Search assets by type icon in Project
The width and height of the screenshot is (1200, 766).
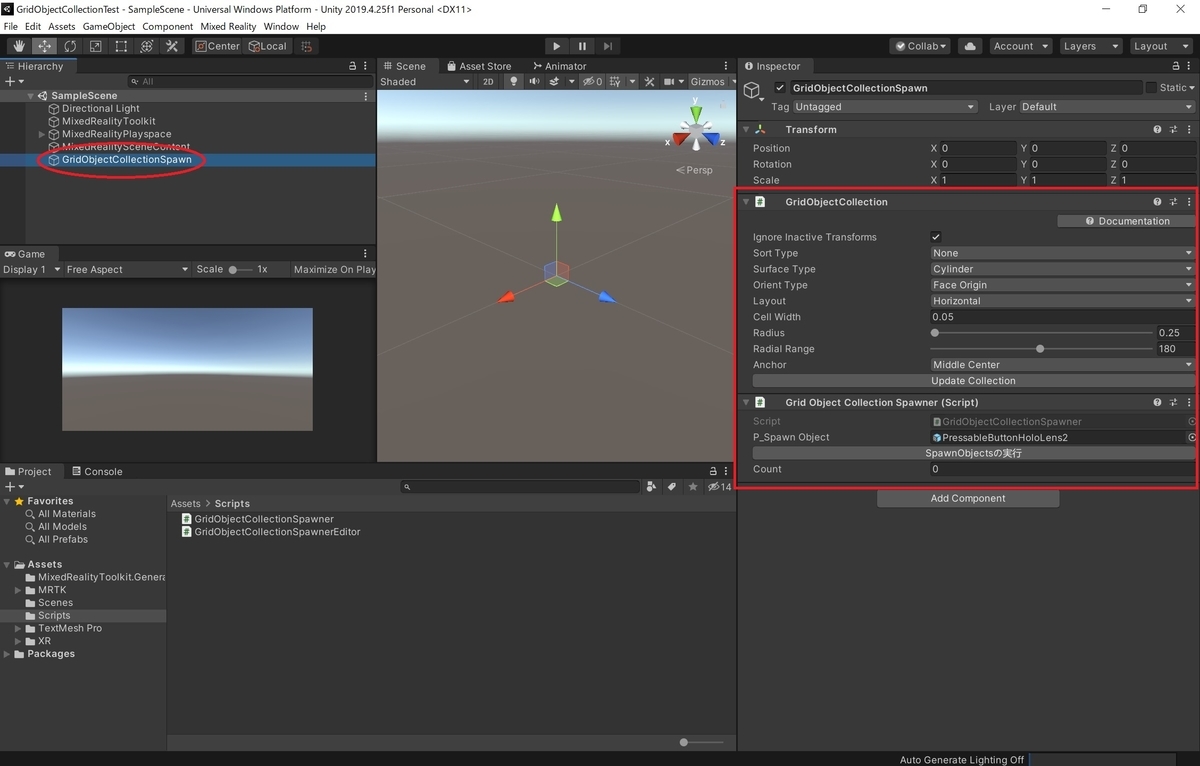click(652, 487)
